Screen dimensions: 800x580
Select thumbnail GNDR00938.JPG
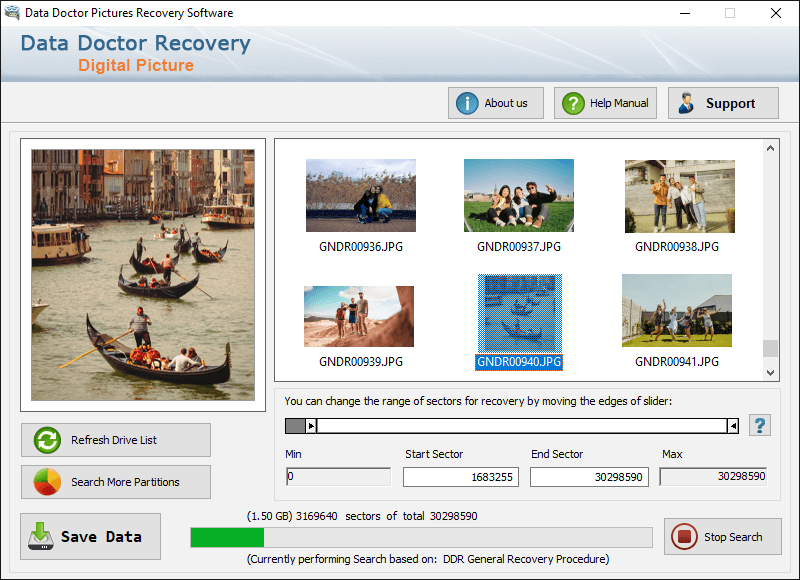pos(680,196)
